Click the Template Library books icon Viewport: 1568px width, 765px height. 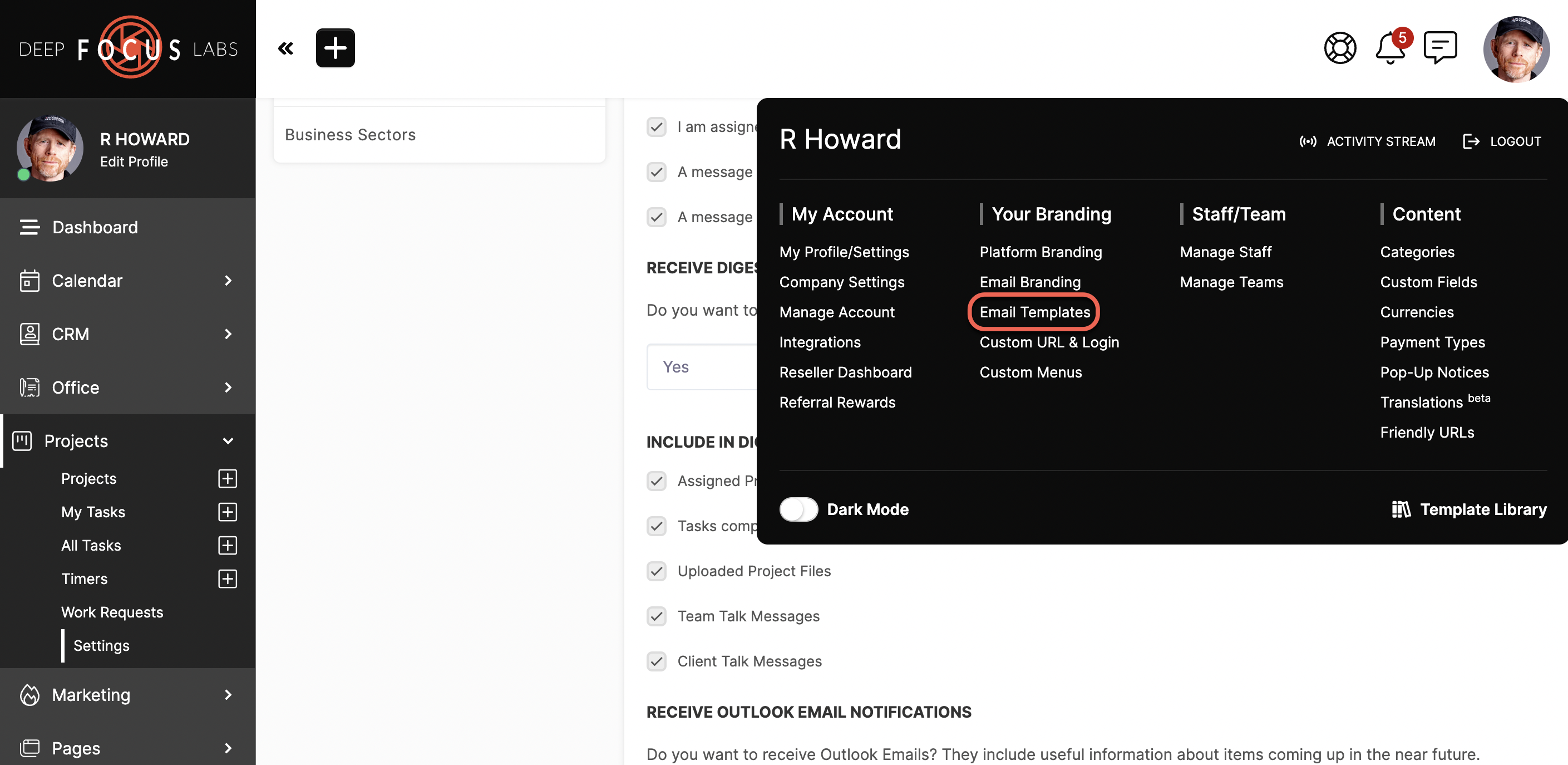tap(1401, 509)
